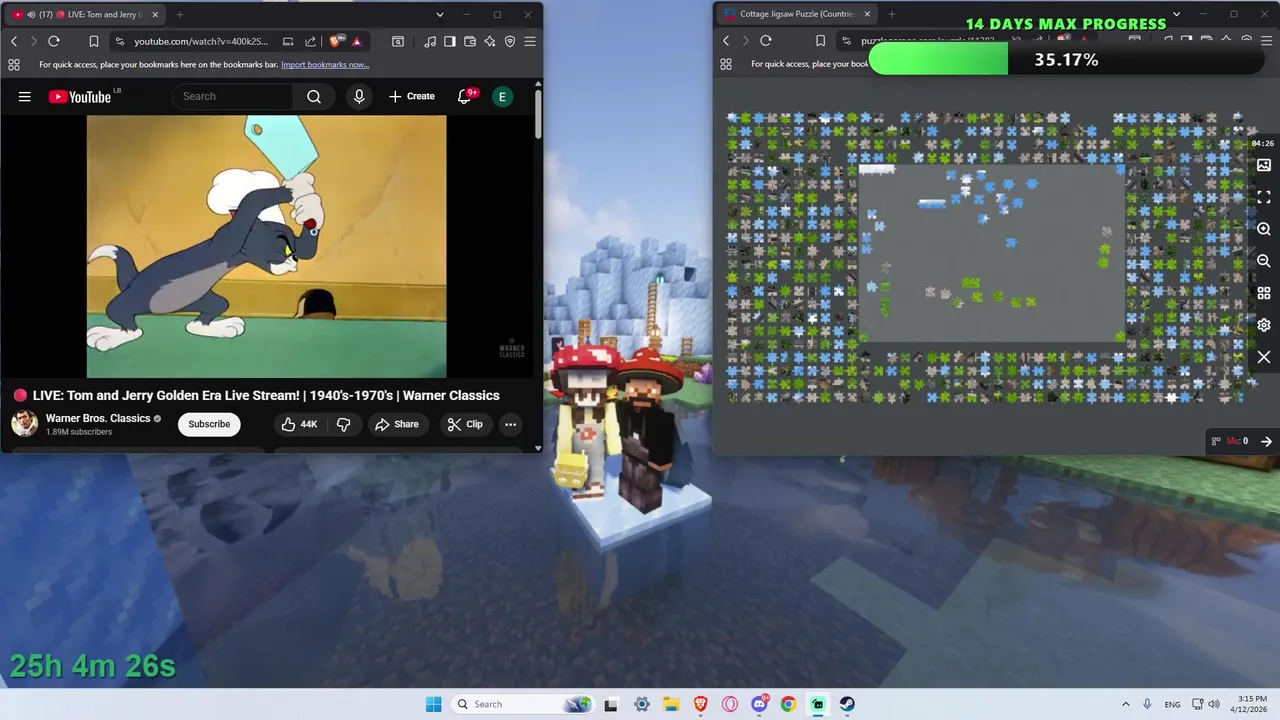Click the Tom and Jerry video player
Screen dimensions: 1280x720
(x=266, y=246)
